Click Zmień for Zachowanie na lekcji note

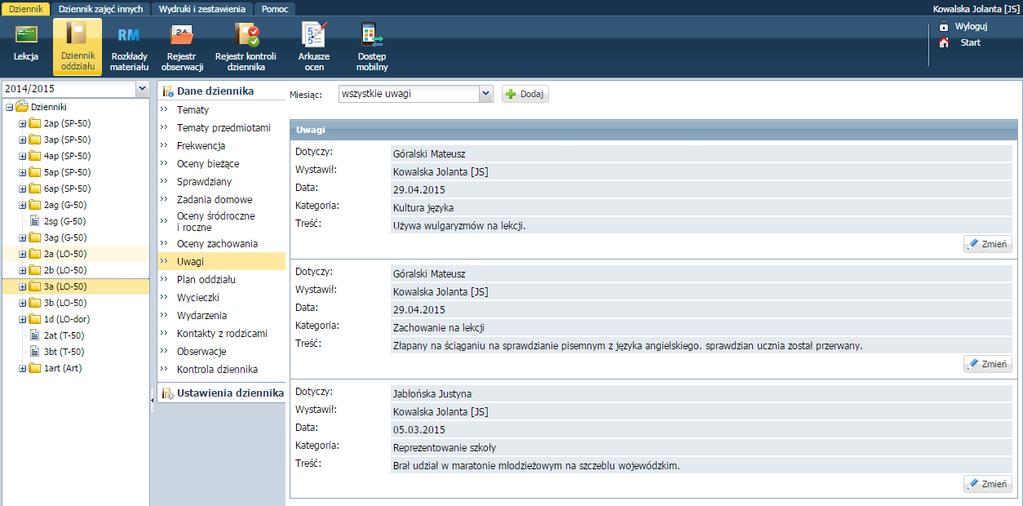(988, 364)
